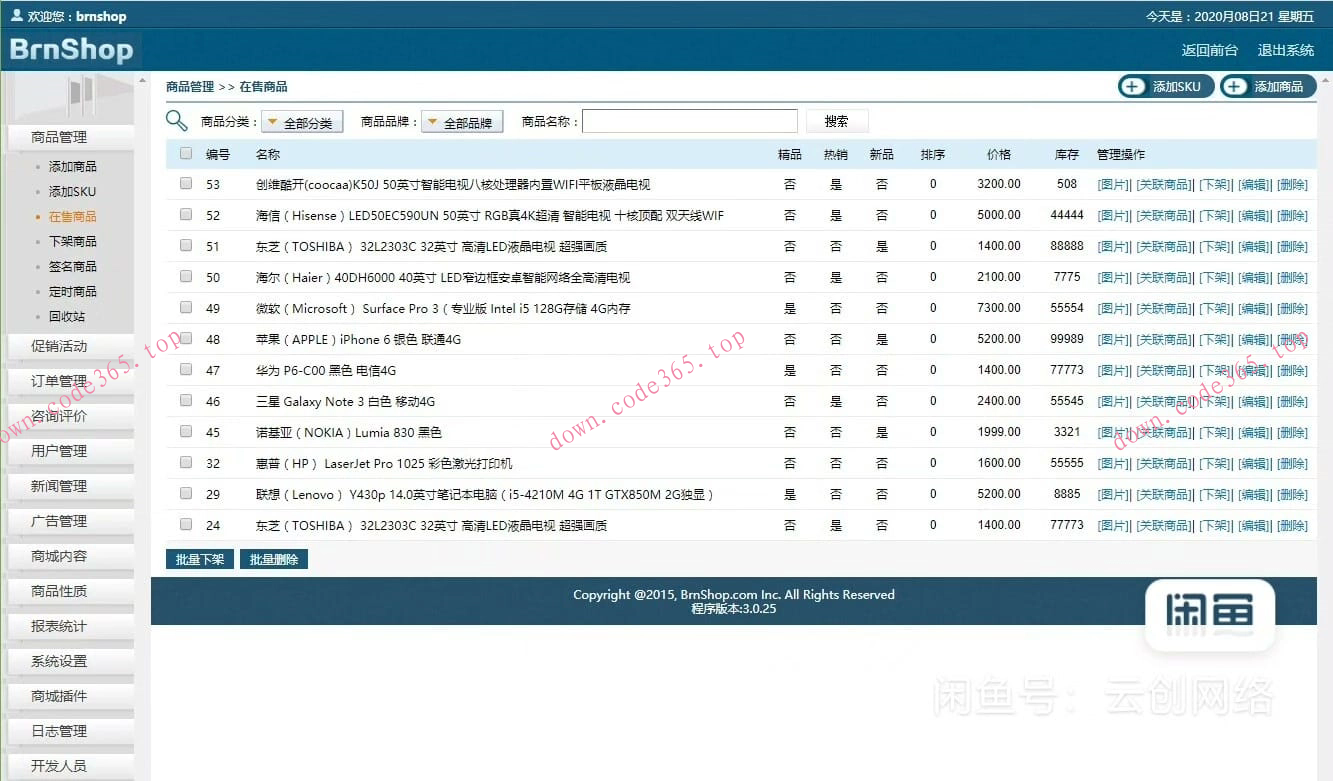
Task: Select 回收站 under 商品管理
Action: point(67,316)
